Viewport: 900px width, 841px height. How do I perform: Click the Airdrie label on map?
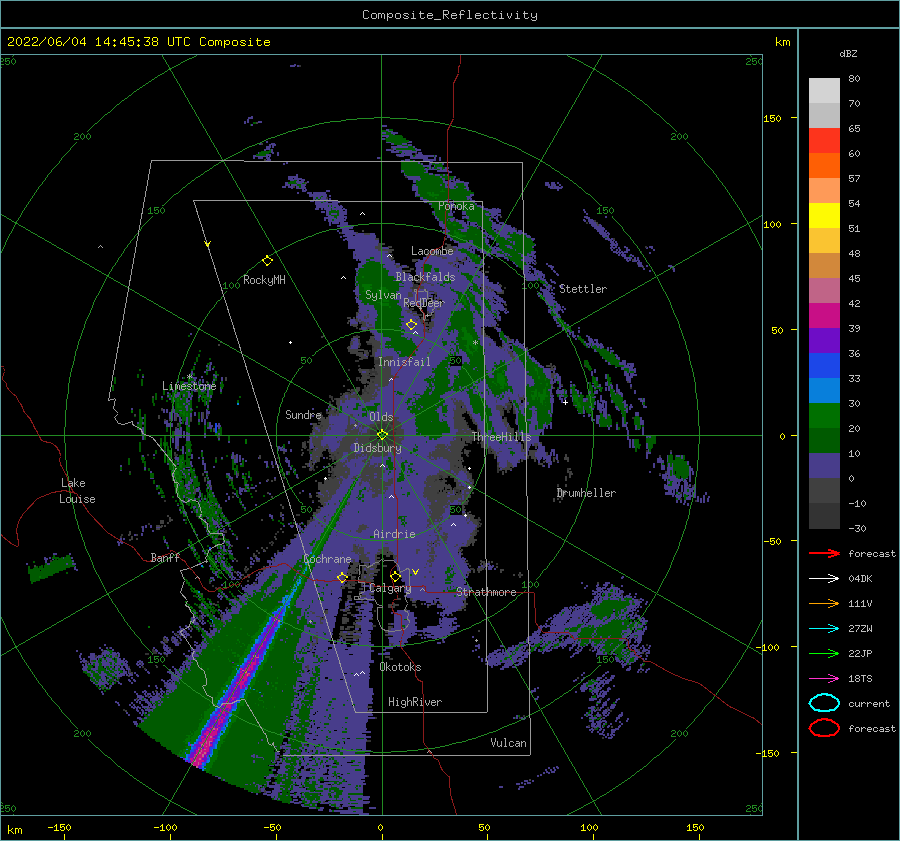[x=394, y=534]
